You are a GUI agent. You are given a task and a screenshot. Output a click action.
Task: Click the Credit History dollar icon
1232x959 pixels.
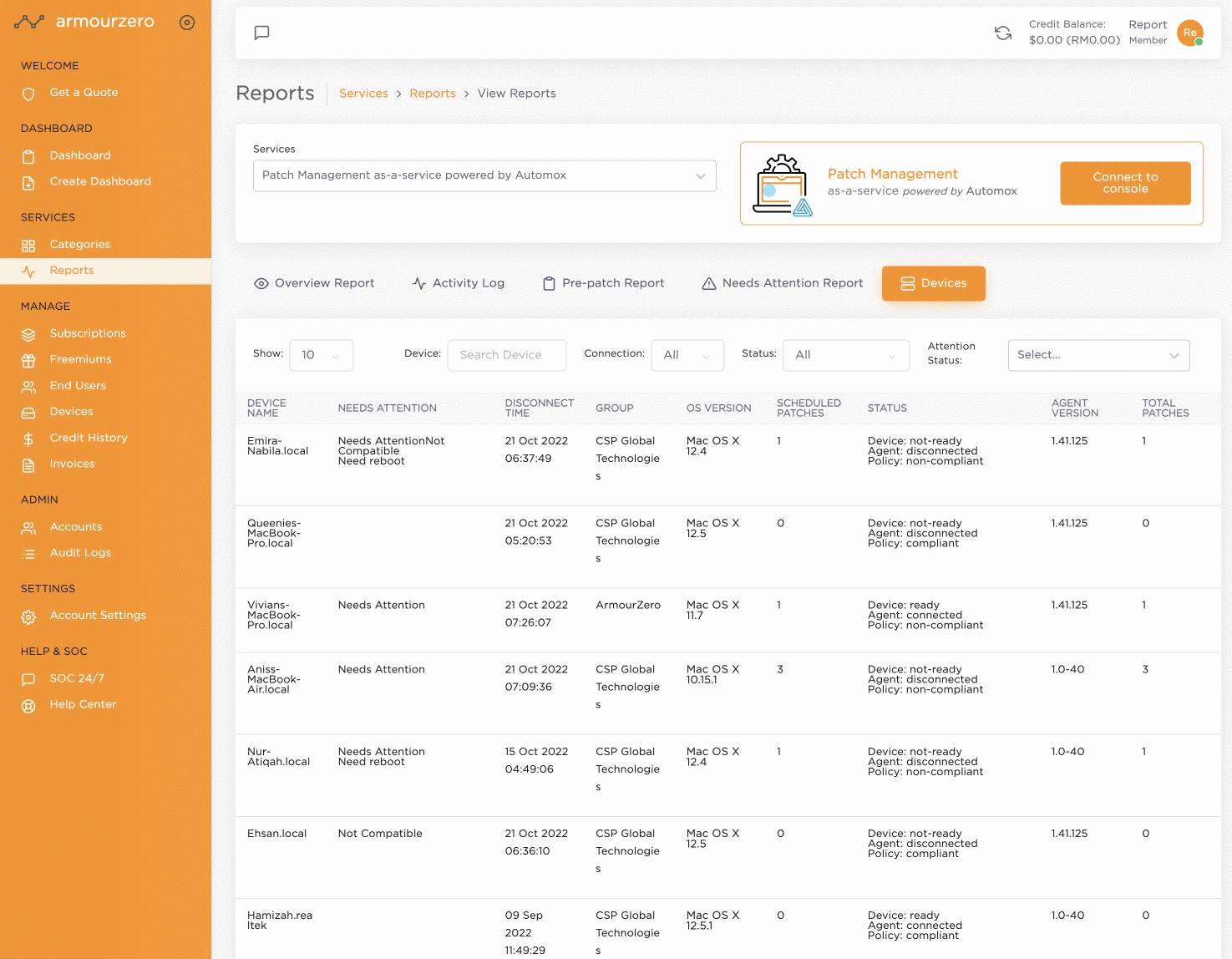(x=28, y=439)
